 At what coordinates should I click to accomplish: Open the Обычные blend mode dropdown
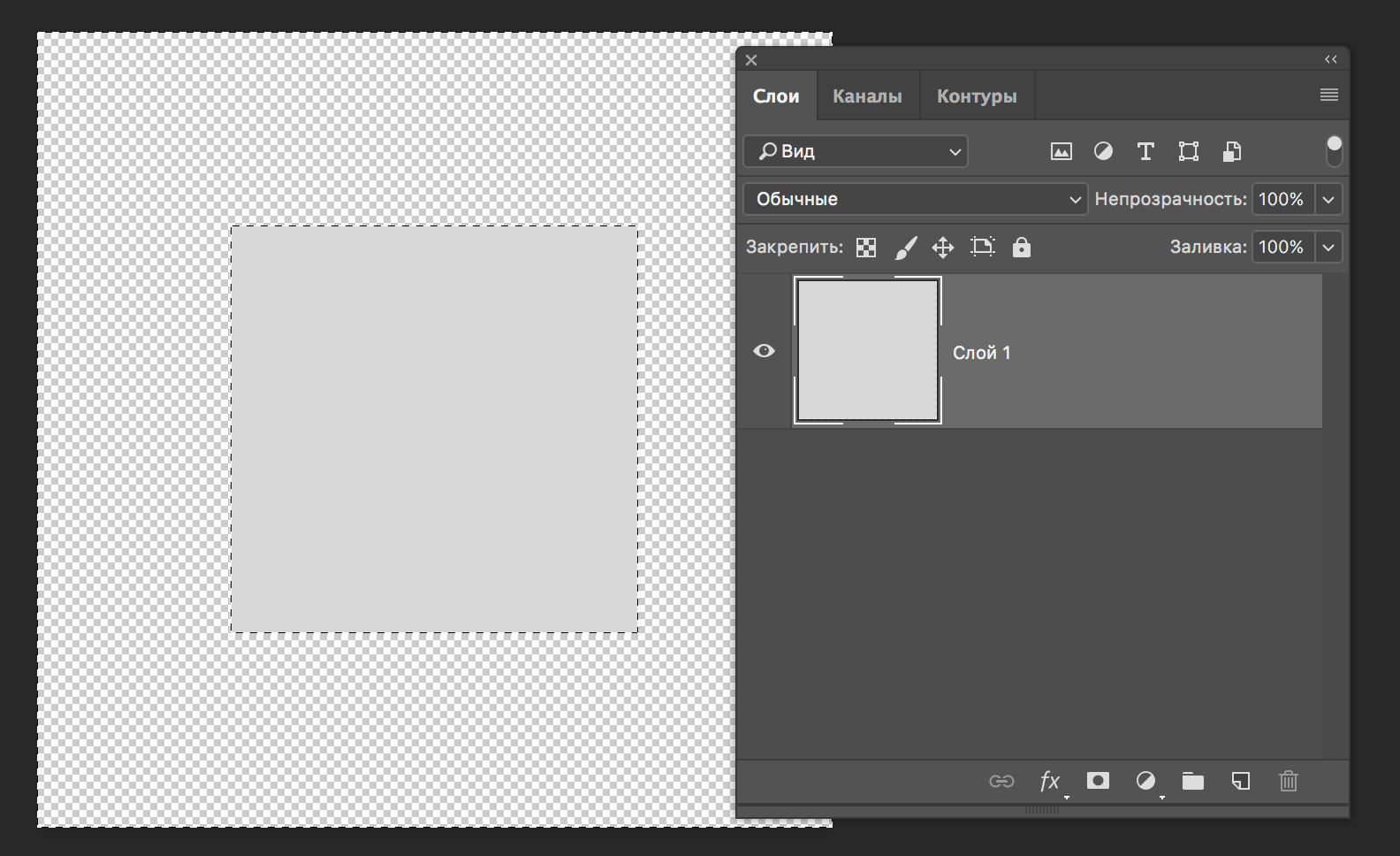coord(916,199)
